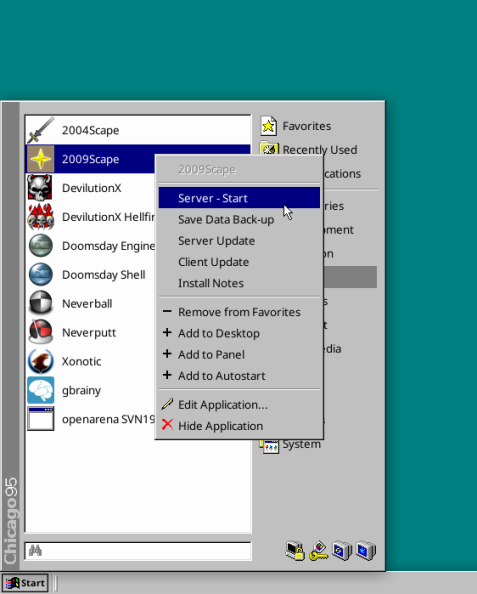Screen dimensions: 477x594
Task: Run Server Update from the menu
Action: coord(239,241)
